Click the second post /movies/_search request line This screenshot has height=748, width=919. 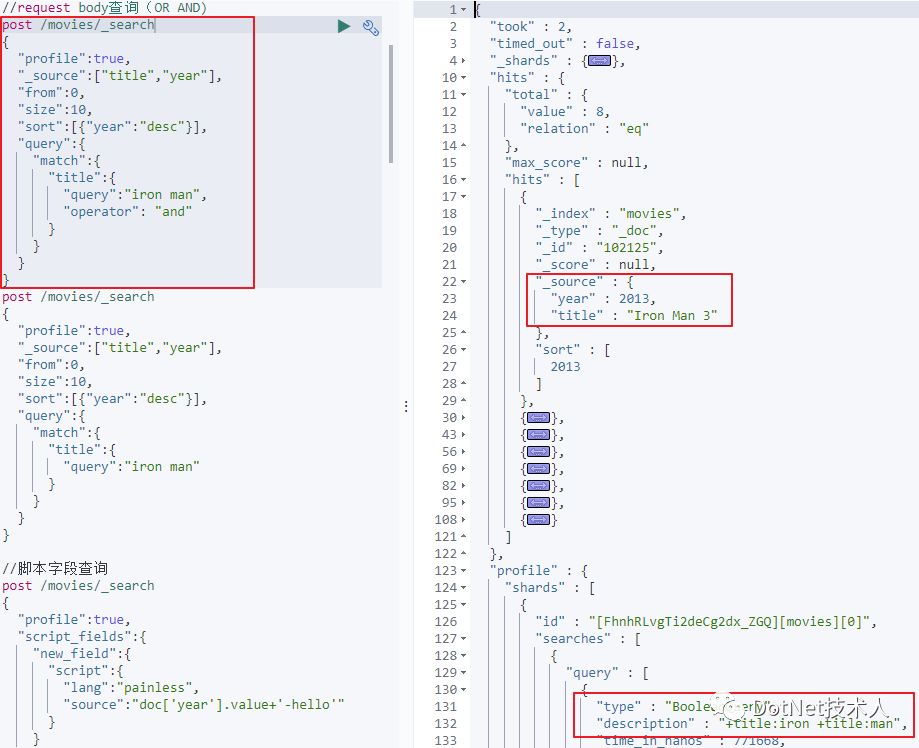point(79,297)
